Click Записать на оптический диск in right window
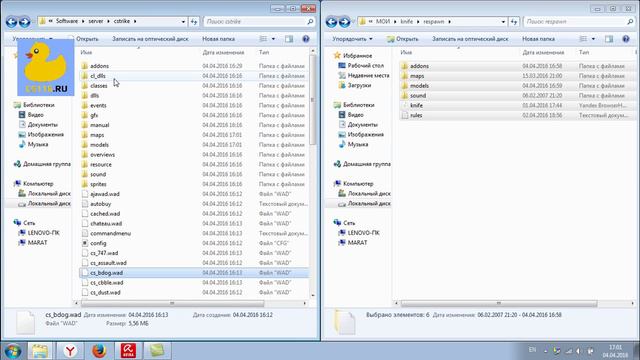Image resolution: width=640 pixels, height=360 pixels. [x=470, y=39]
